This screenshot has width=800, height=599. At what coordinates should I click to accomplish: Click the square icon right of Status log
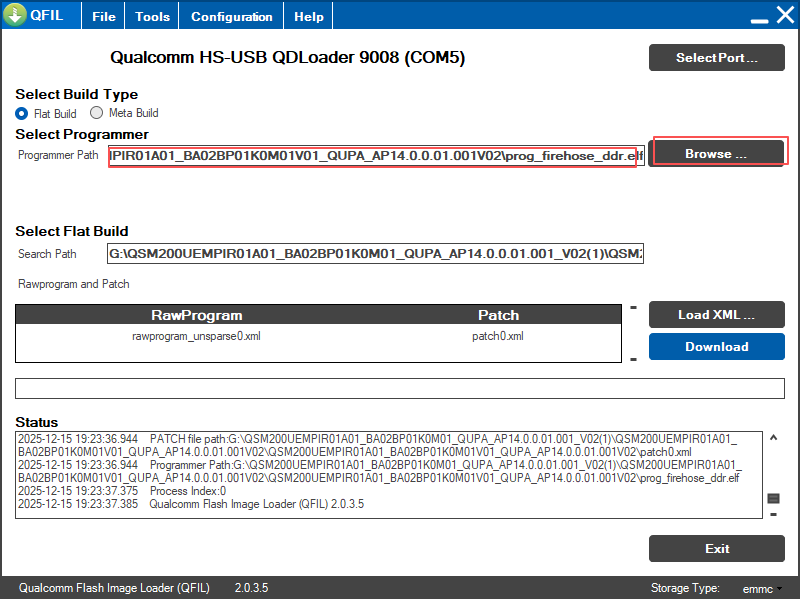(773, 498)
